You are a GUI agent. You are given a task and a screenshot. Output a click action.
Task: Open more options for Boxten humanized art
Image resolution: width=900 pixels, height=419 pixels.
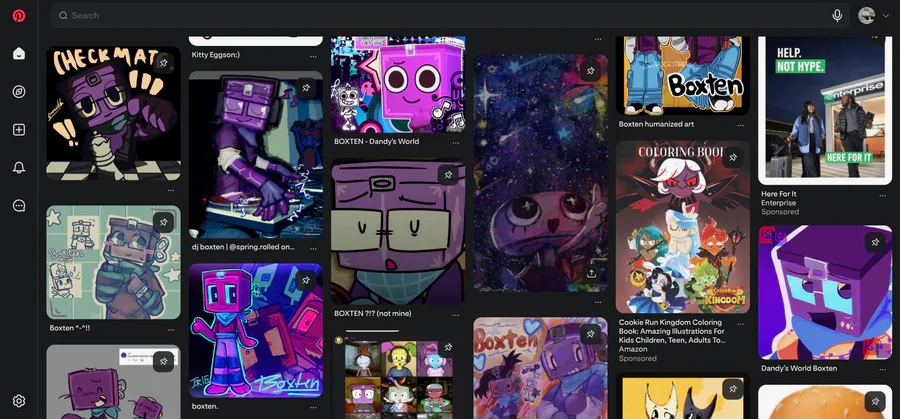(740, 126)
